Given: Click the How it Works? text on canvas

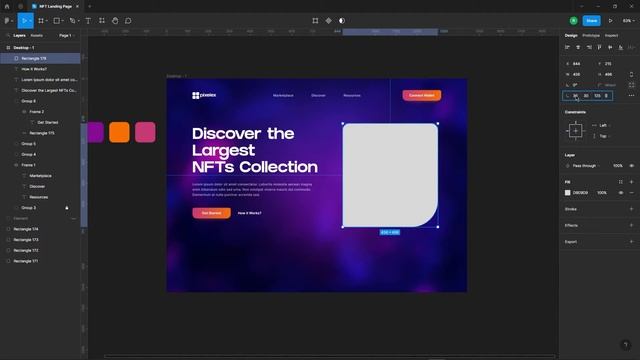Looking at the screenshot, I should 249,213.
